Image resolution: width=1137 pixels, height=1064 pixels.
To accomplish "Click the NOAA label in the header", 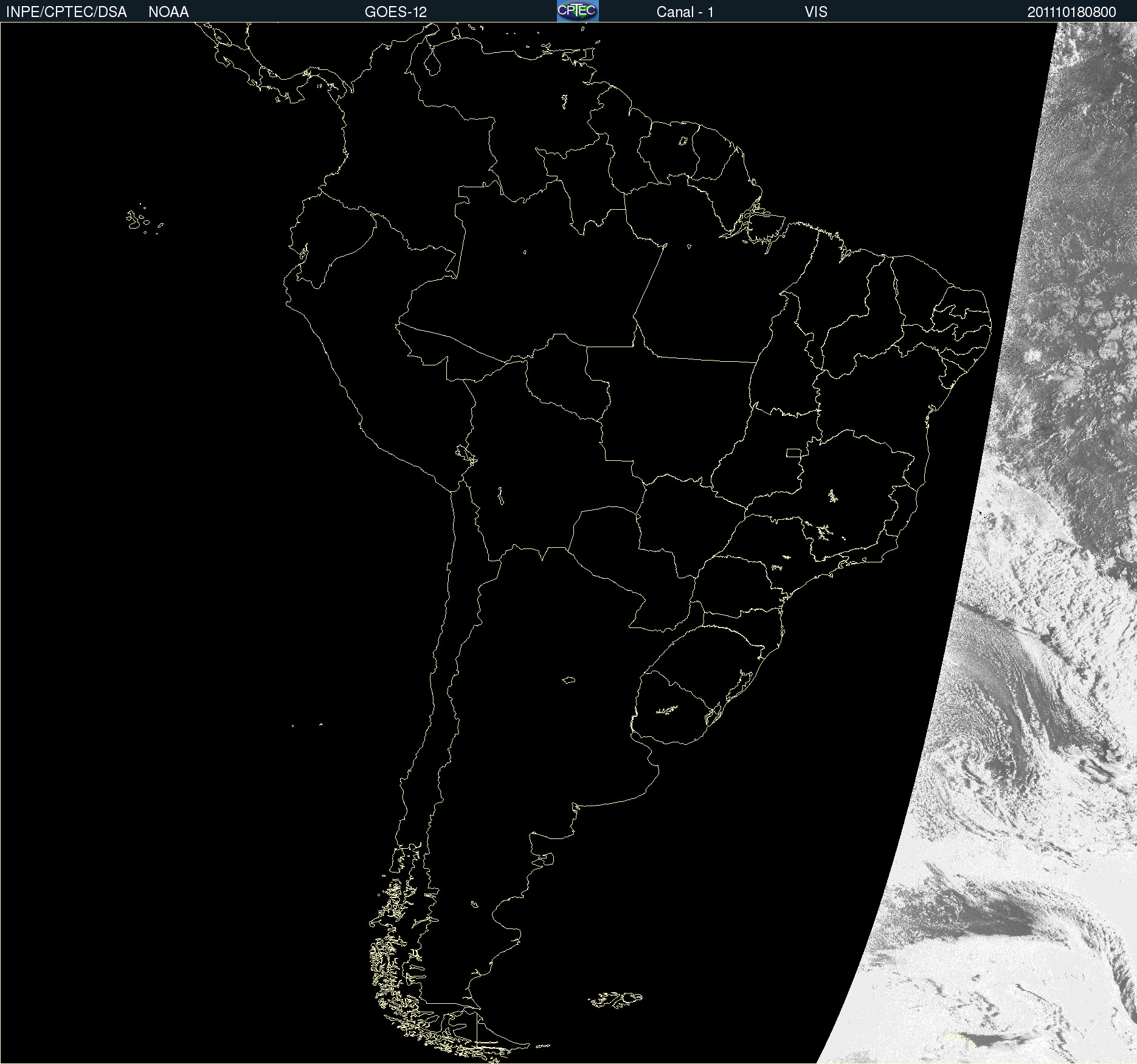I will pyautogui.click(x=168, y=12).
